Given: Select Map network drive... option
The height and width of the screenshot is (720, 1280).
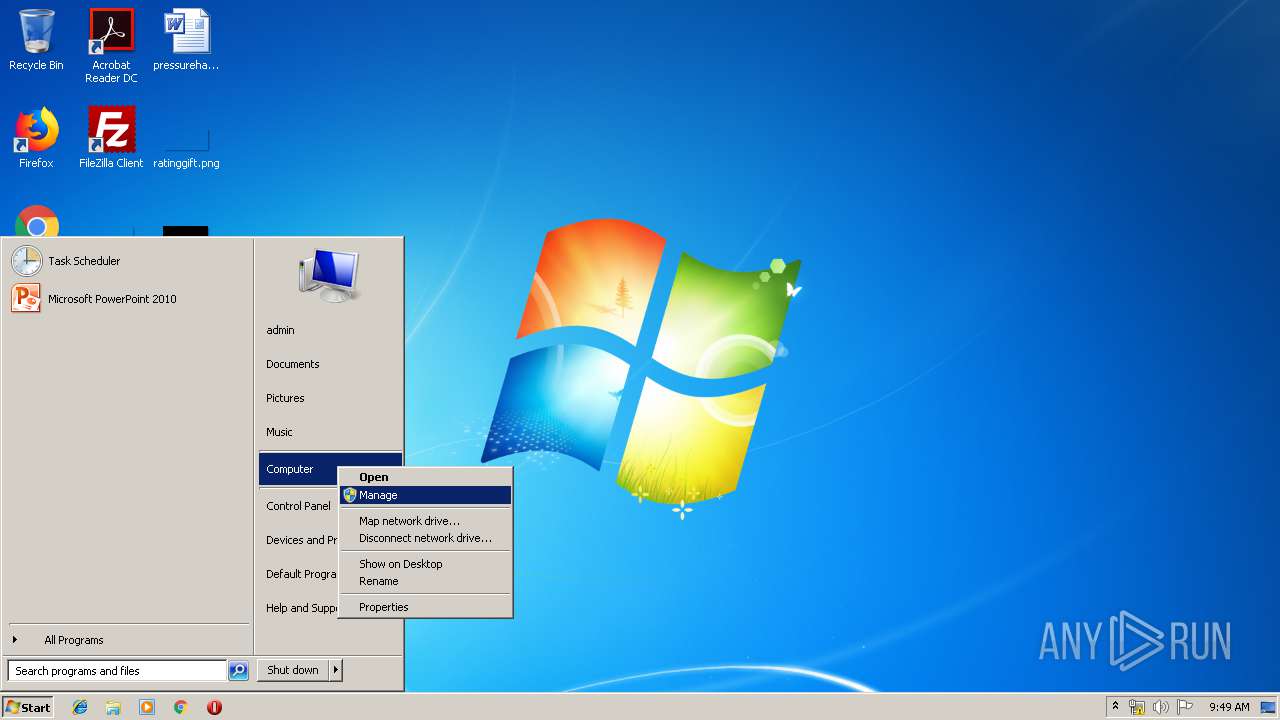Looking at the screenshot, I should tap(425, 521).
